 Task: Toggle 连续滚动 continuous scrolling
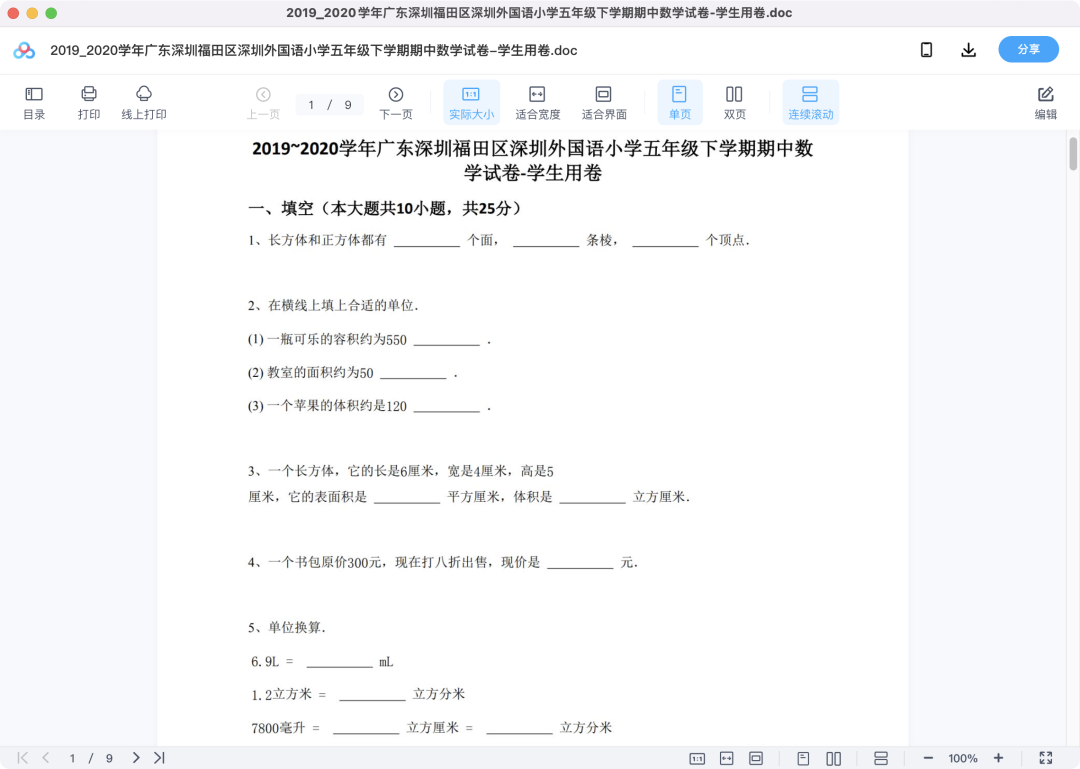(811, 103)
